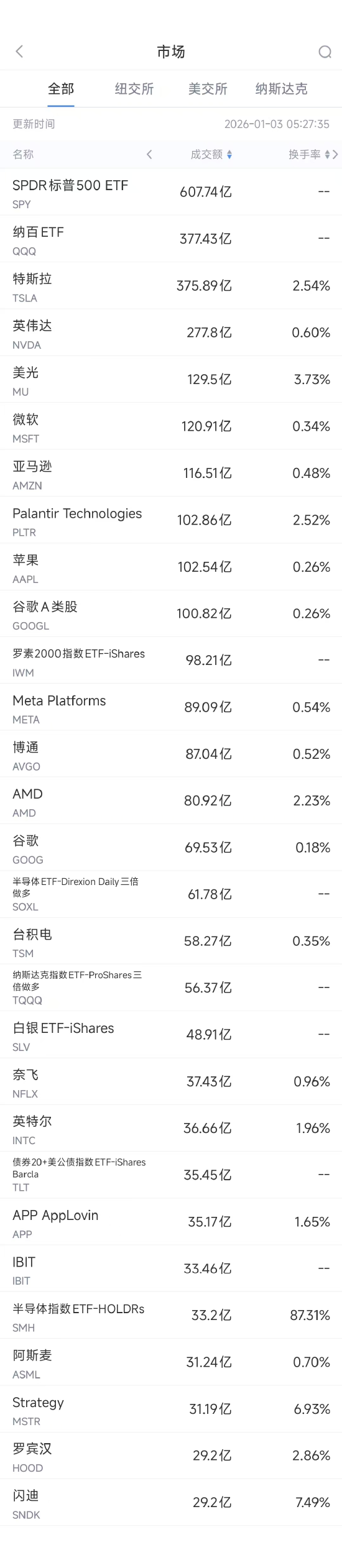Image resolution: width=342 pixels, height=1568 pixels.
Task: Click the right chevron after 换手率
Action: click(x=336, y=154)
